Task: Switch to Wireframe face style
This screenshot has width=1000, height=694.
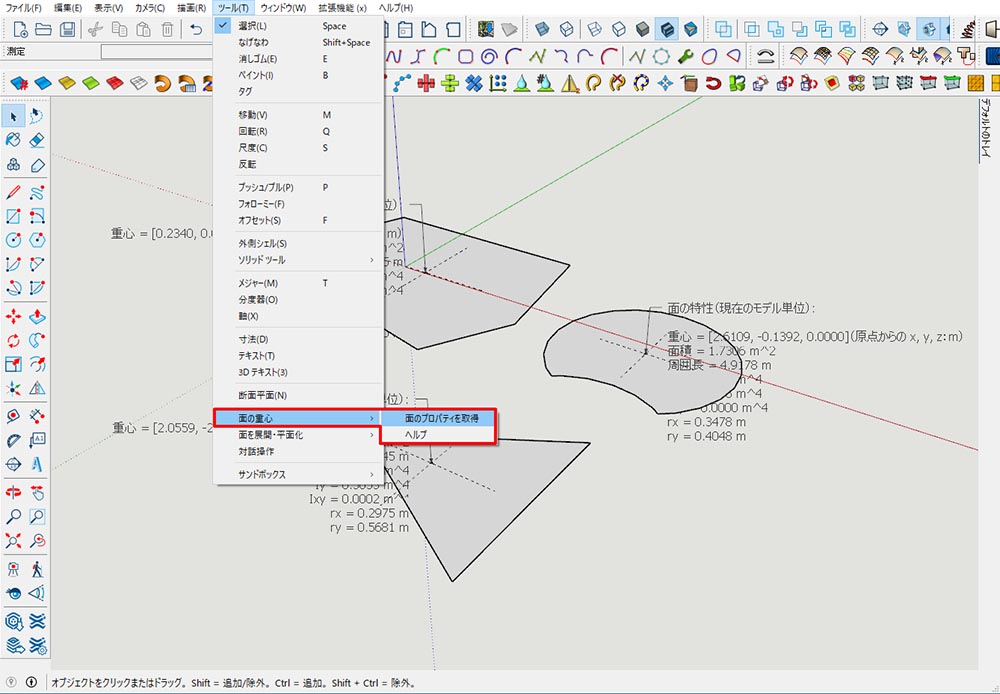Action: pos(594,29)
